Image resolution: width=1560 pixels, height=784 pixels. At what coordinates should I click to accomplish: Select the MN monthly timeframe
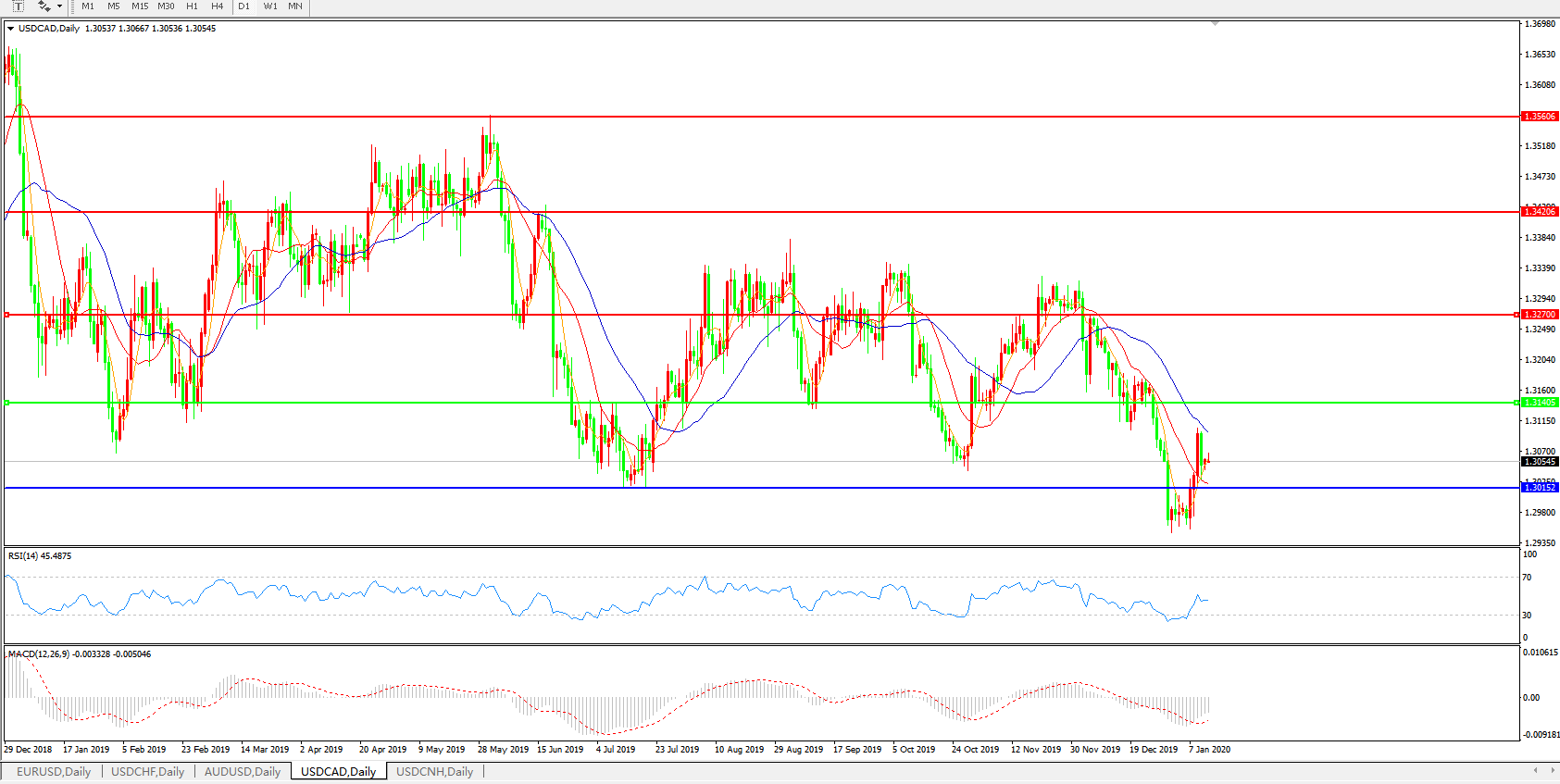pos(295,6)
